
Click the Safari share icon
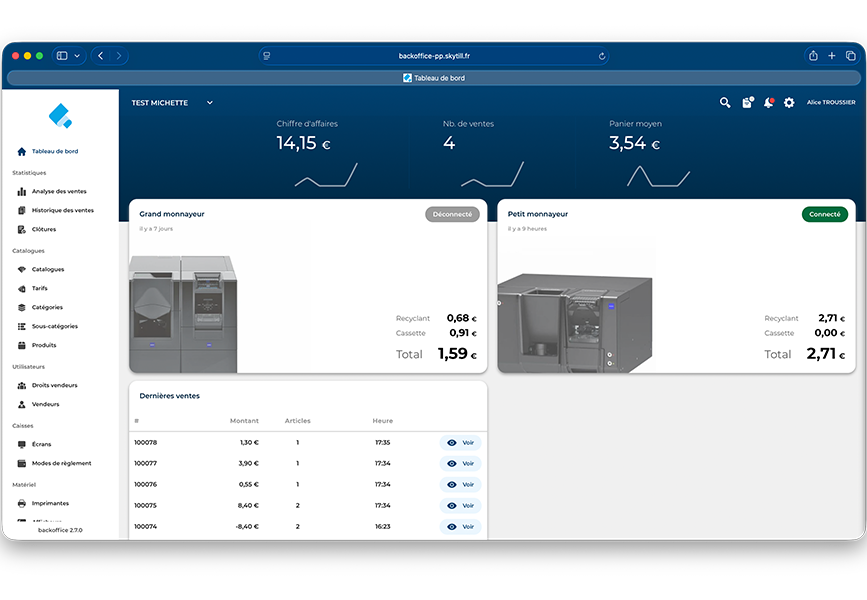(813, 56)
